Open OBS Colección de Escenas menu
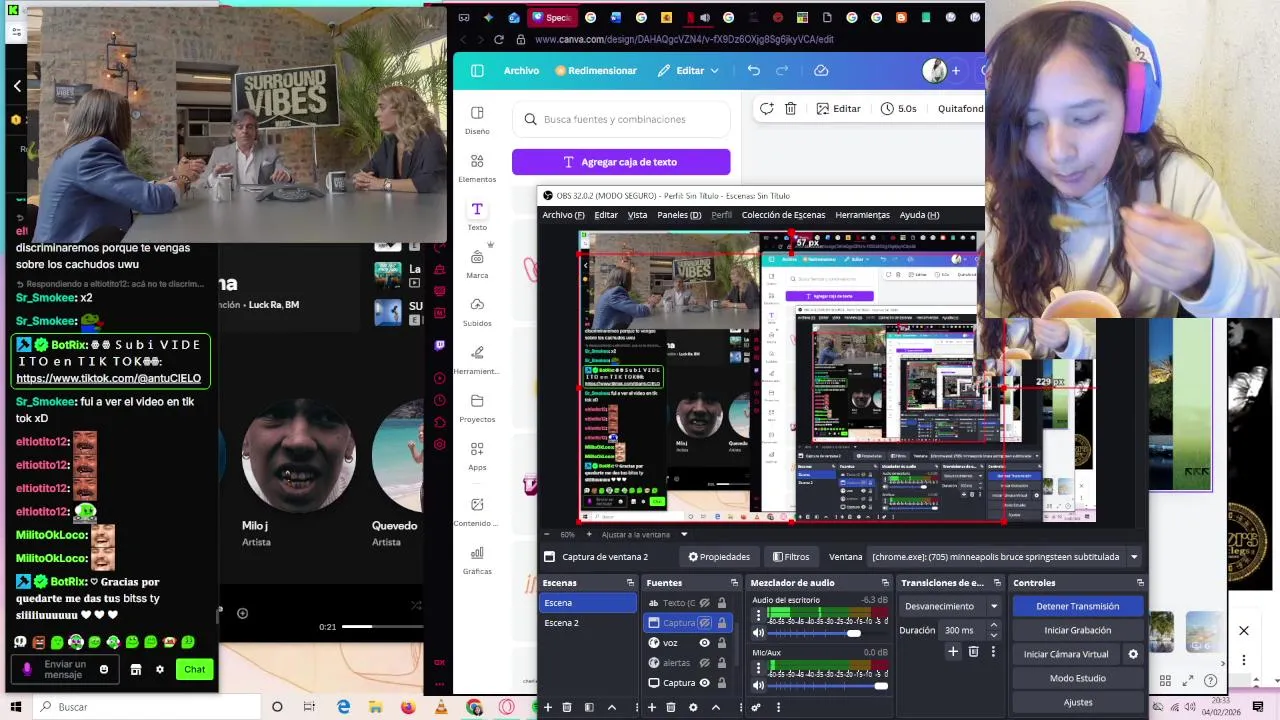This screenshot has width=1280, height=720. tap(783, 215)
